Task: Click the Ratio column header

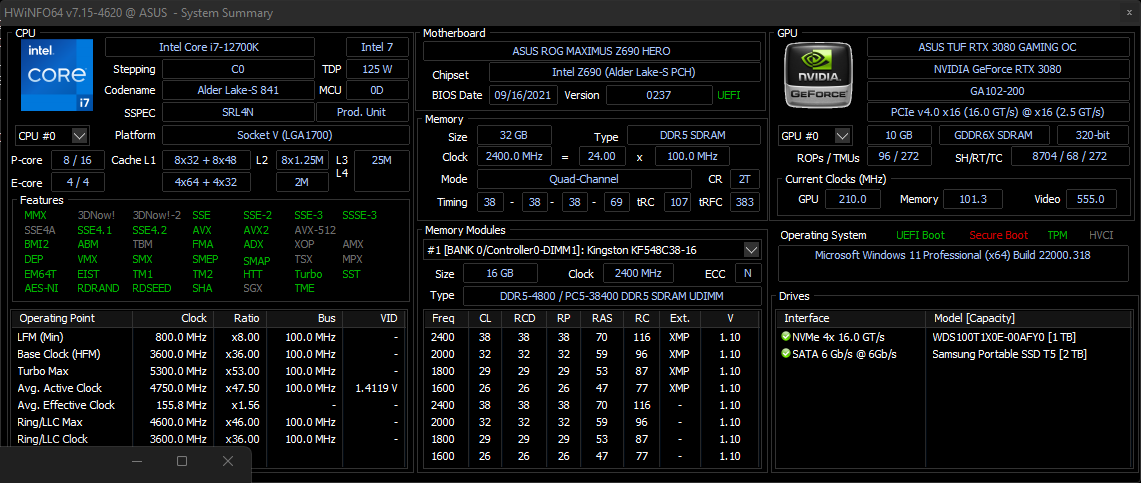Action: (x=238, y=319)
